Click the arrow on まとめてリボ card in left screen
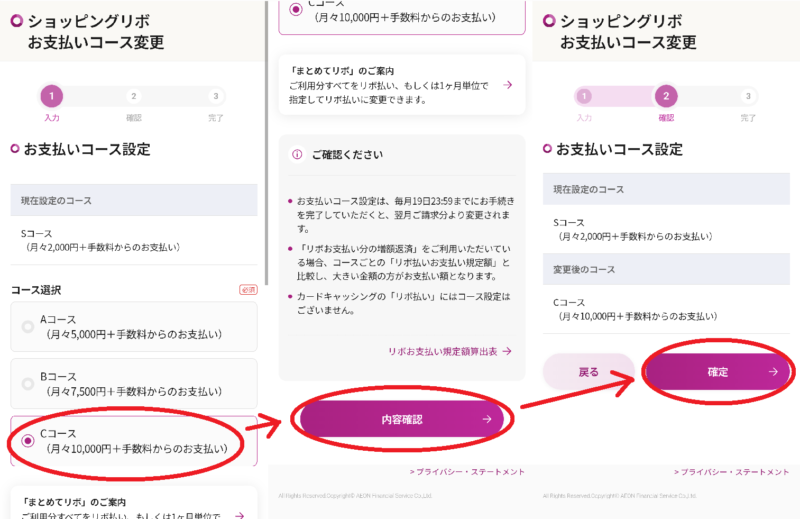The width and height of the screenshot is (800, 519). pyautogui.click(x=239, y=515)
